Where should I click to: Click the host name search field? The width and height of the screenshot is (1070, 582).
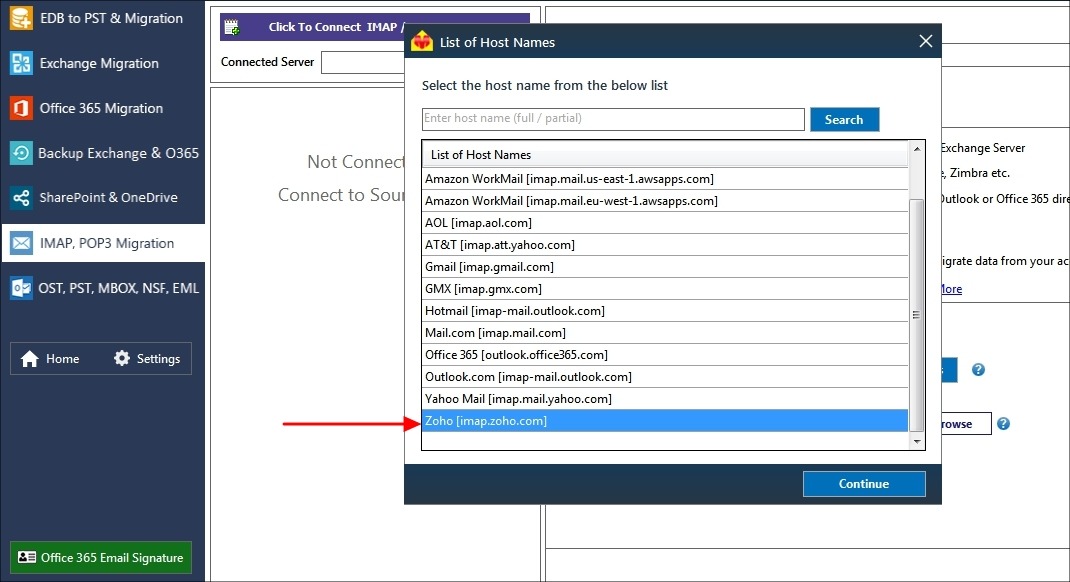coord(613,119)
